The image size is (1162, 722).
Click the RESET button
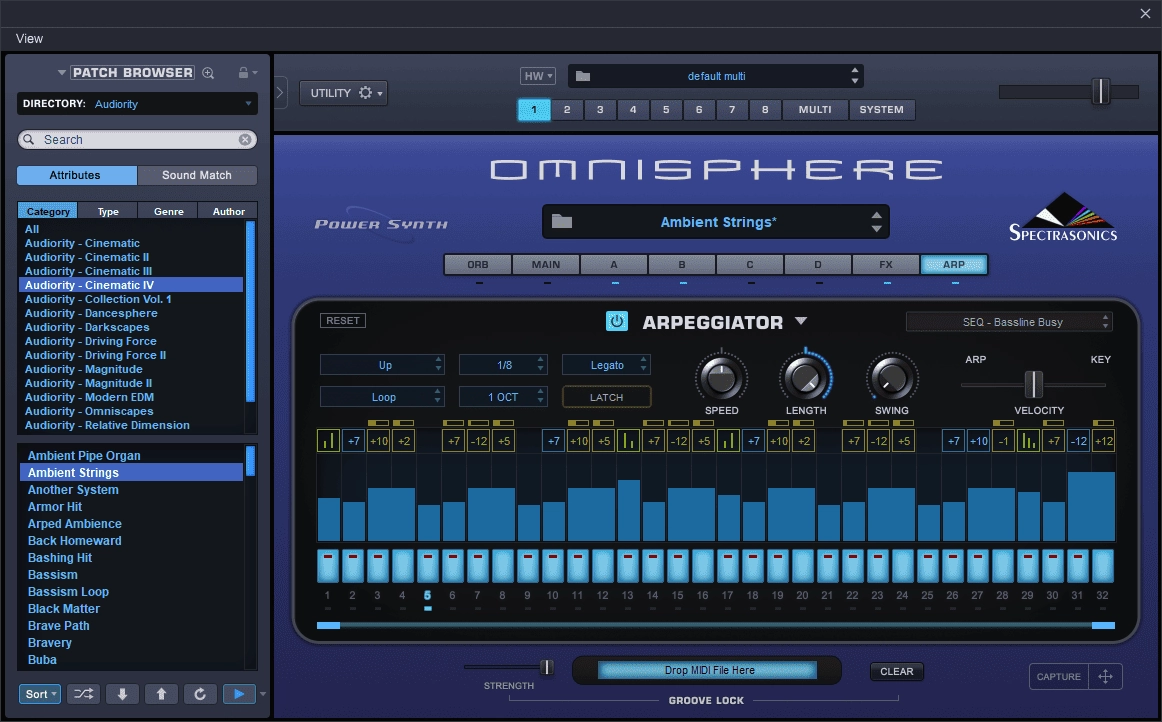pos(342,320)
